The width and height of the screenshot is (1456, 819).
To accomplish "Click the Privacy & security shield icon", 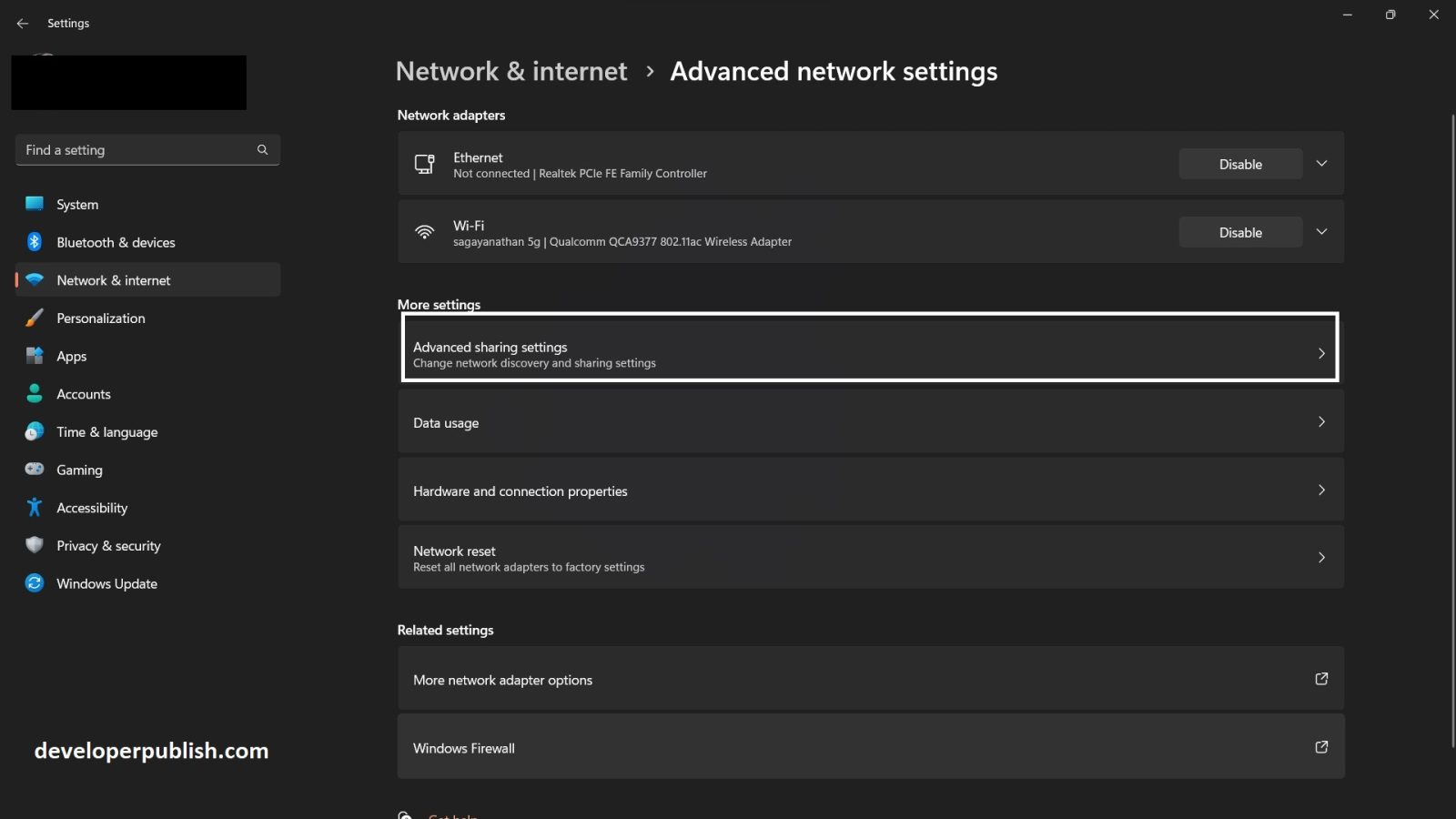I will pyautogui.click(x=34, y=545).
